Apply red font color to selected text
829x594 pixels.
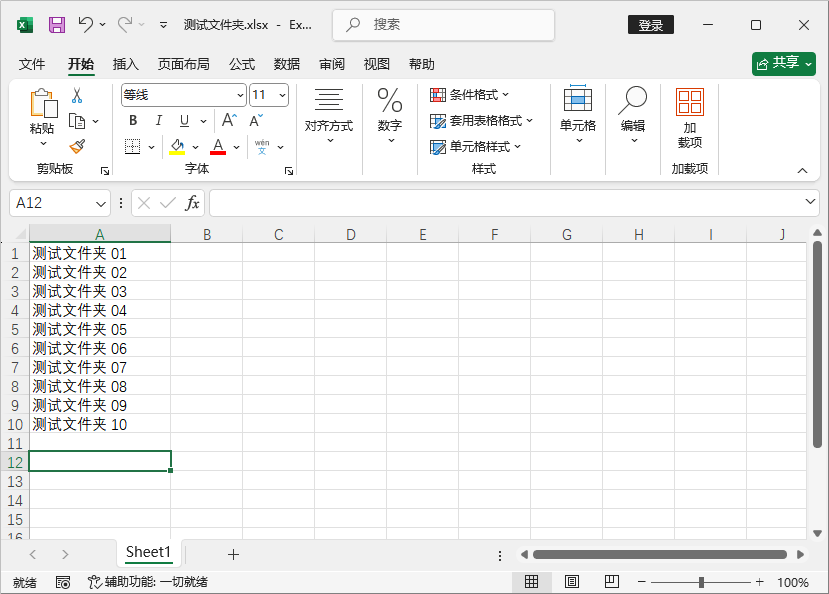[x=216, y=147]
